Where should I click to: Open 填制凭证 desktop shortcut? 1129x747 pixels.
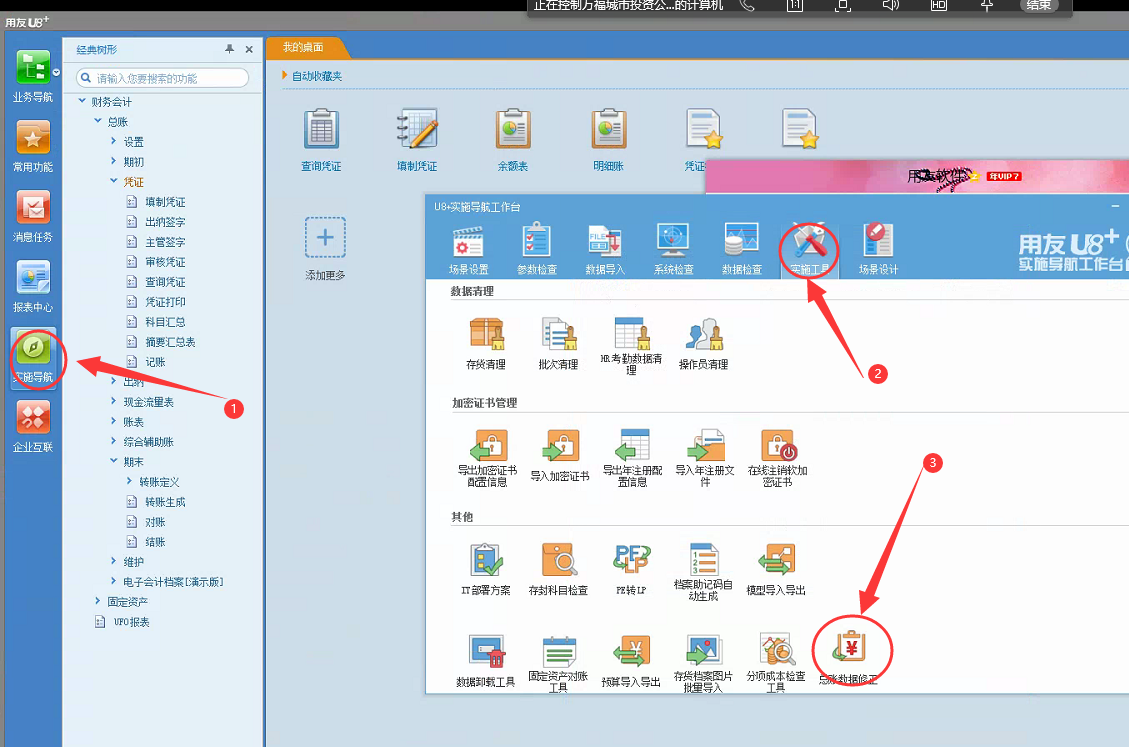(417, 140)
